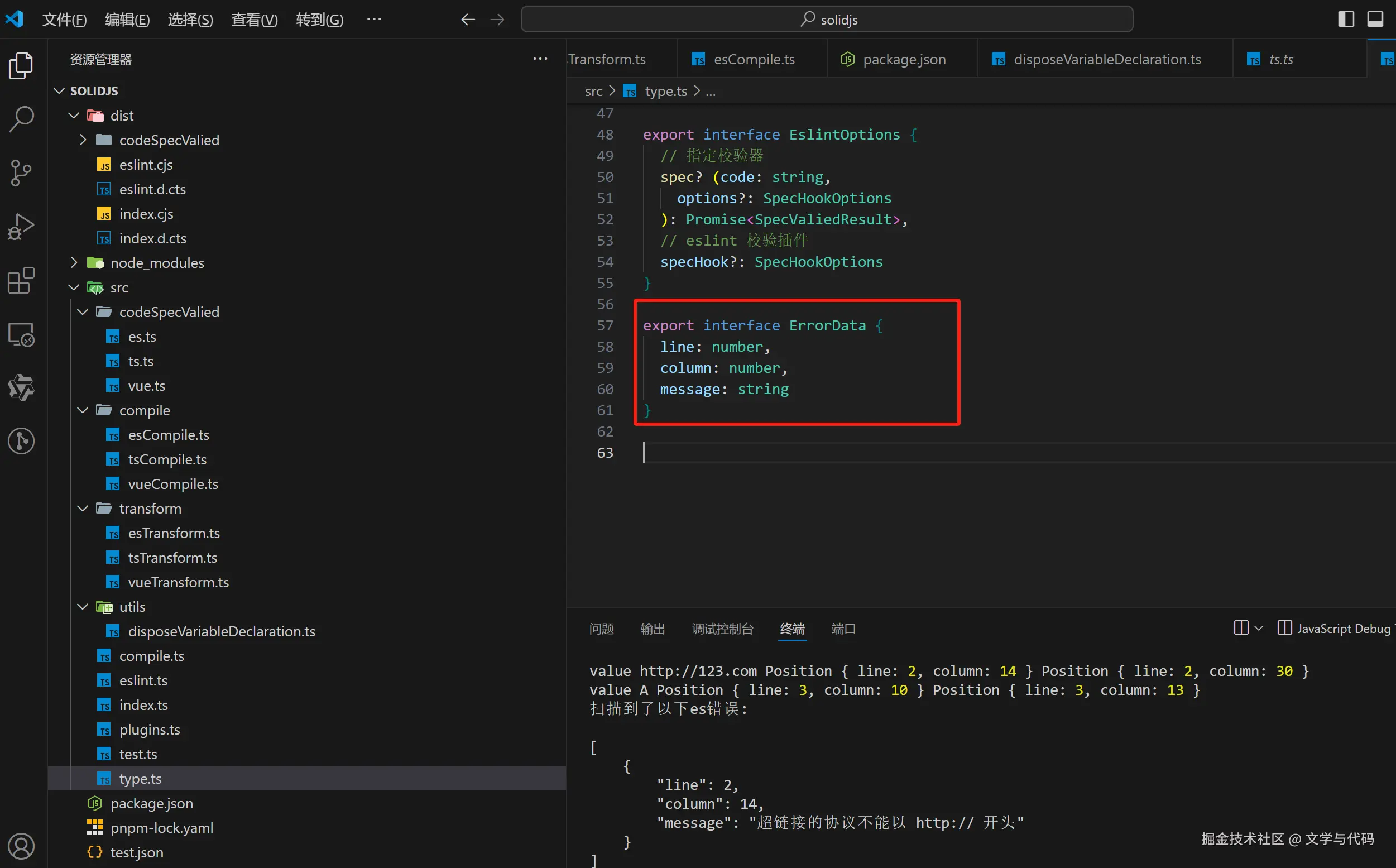1396x868 pixels.
Task: Open explorer panel more actions ellipsis
Action: tap(540, 59)
